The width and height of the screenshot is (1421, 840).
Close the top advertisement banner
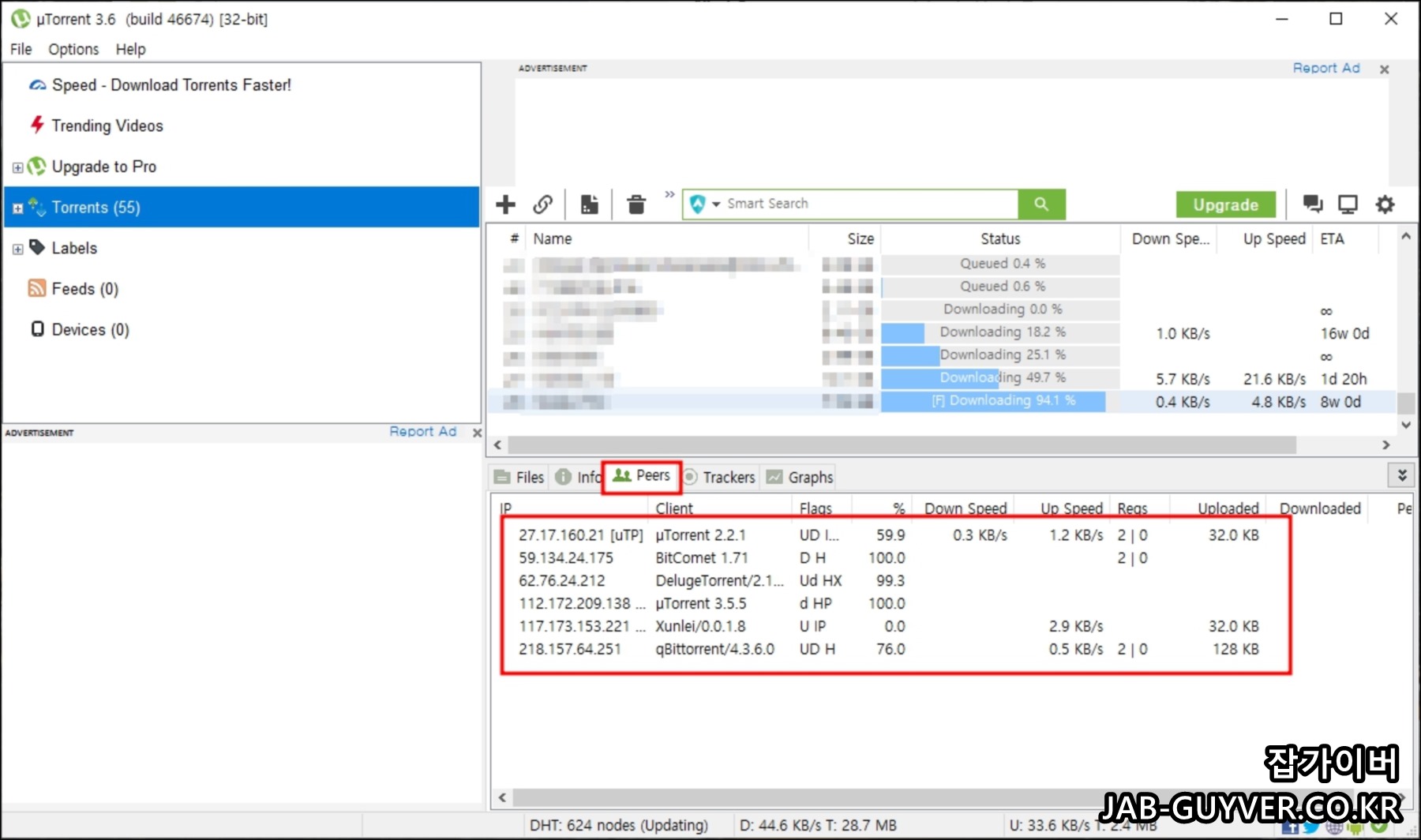[x=1384, y=69]
